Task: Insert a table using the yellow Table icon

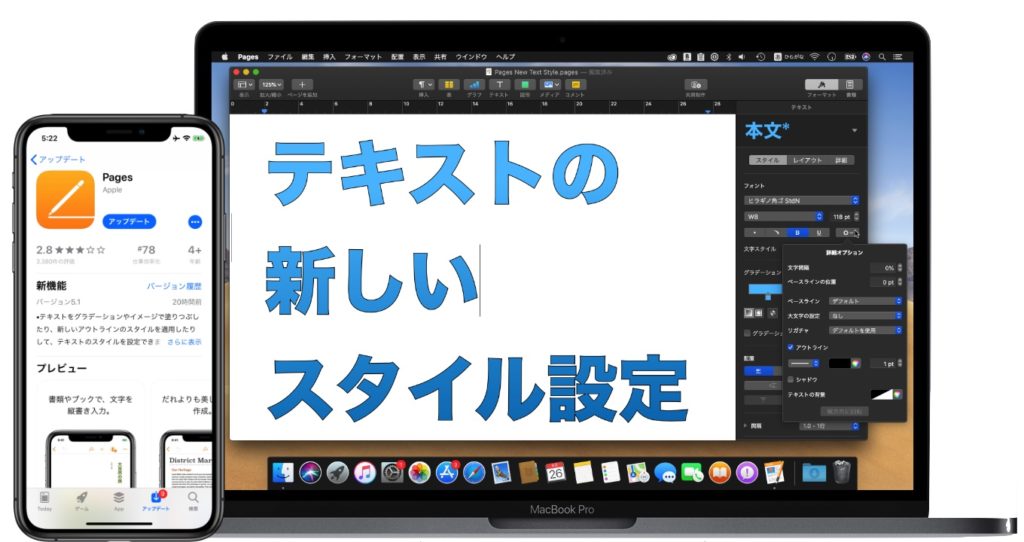Action: (449, 85)
